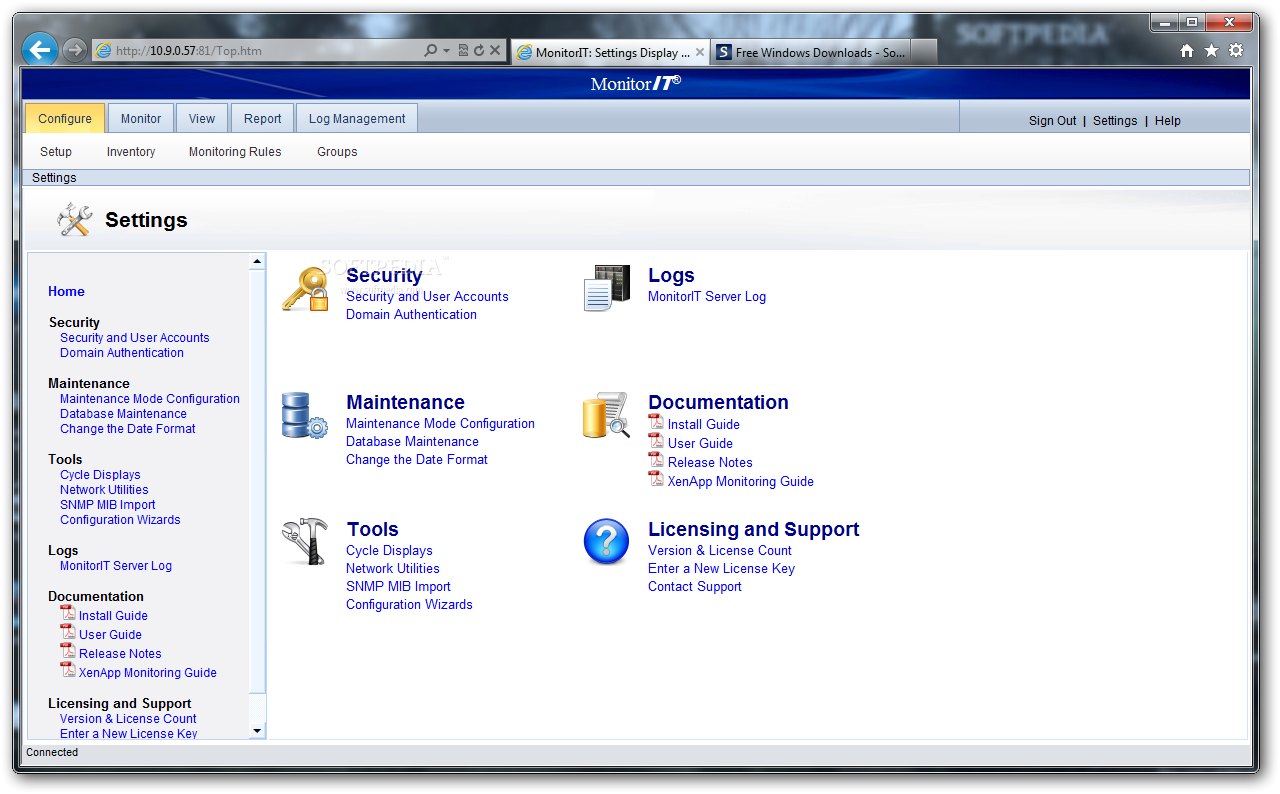Switch to the Configure tab
The image size is (1280, 794).
click(65, 118)
